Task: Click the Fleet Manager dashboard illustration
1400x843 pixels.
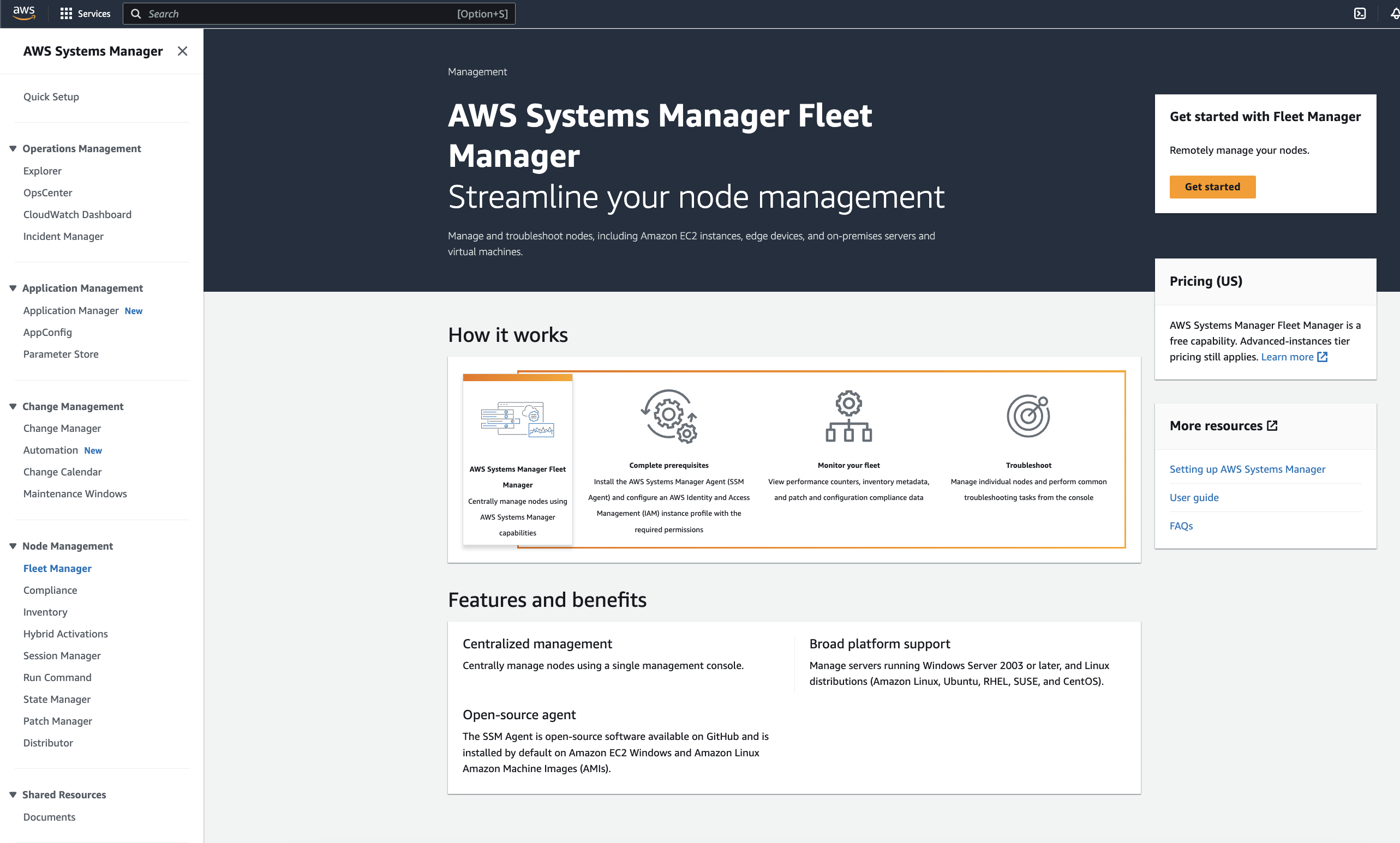Action: (517, 420)
